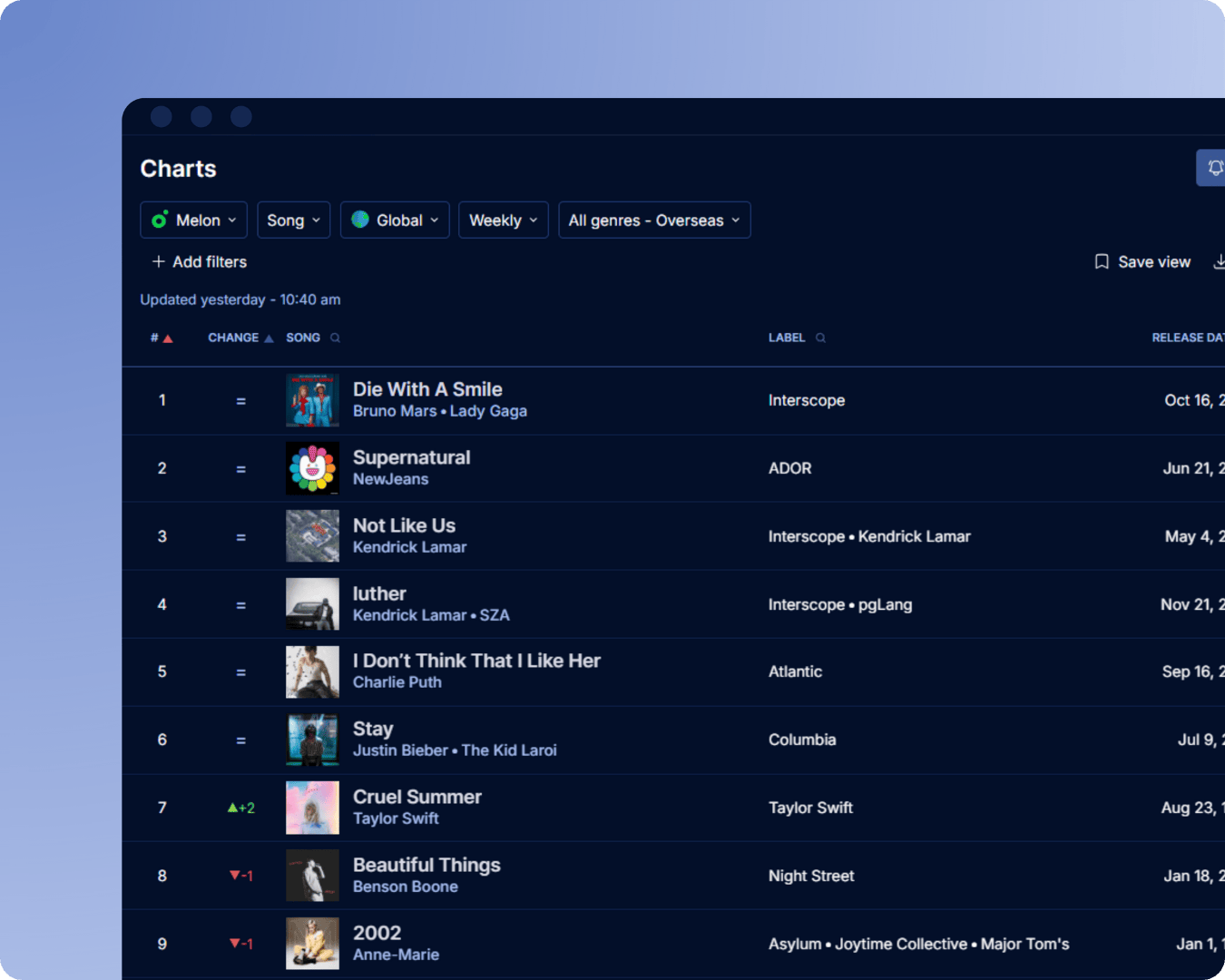This screenshot has width=1225, height=980.
Task: Open the search icon beside LABEL column
Action: (x=819, y=337)
